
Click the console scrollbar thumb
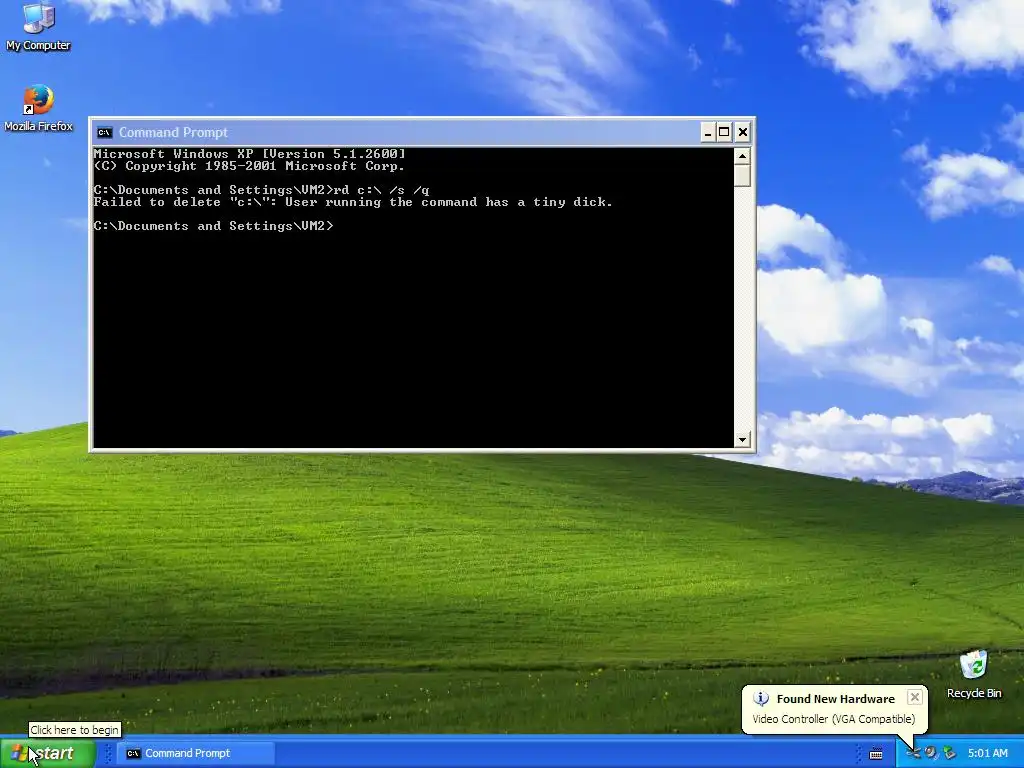[742, 176]
